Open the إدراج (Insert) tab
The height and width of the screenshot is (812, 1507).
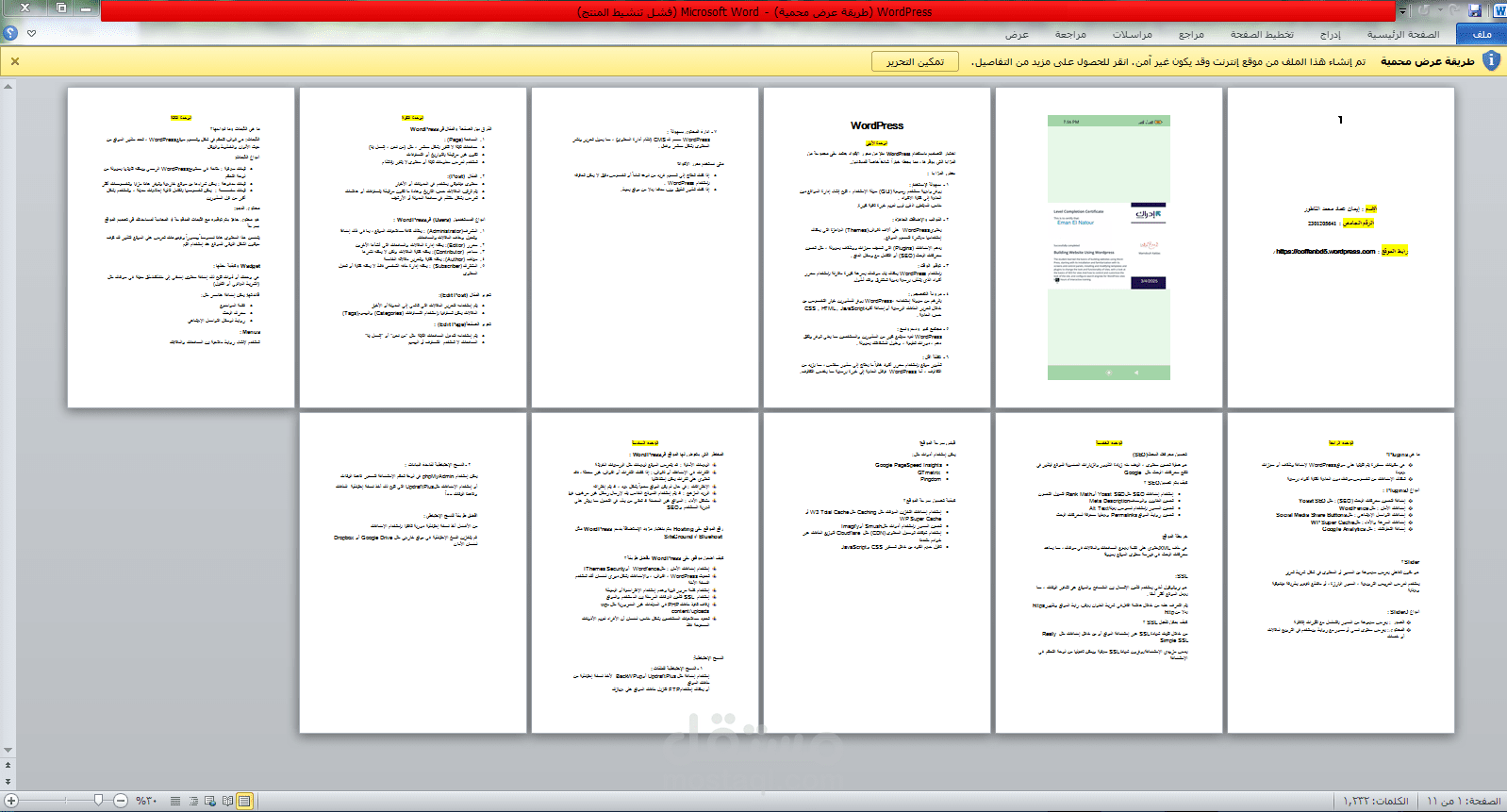point(1330,34)
